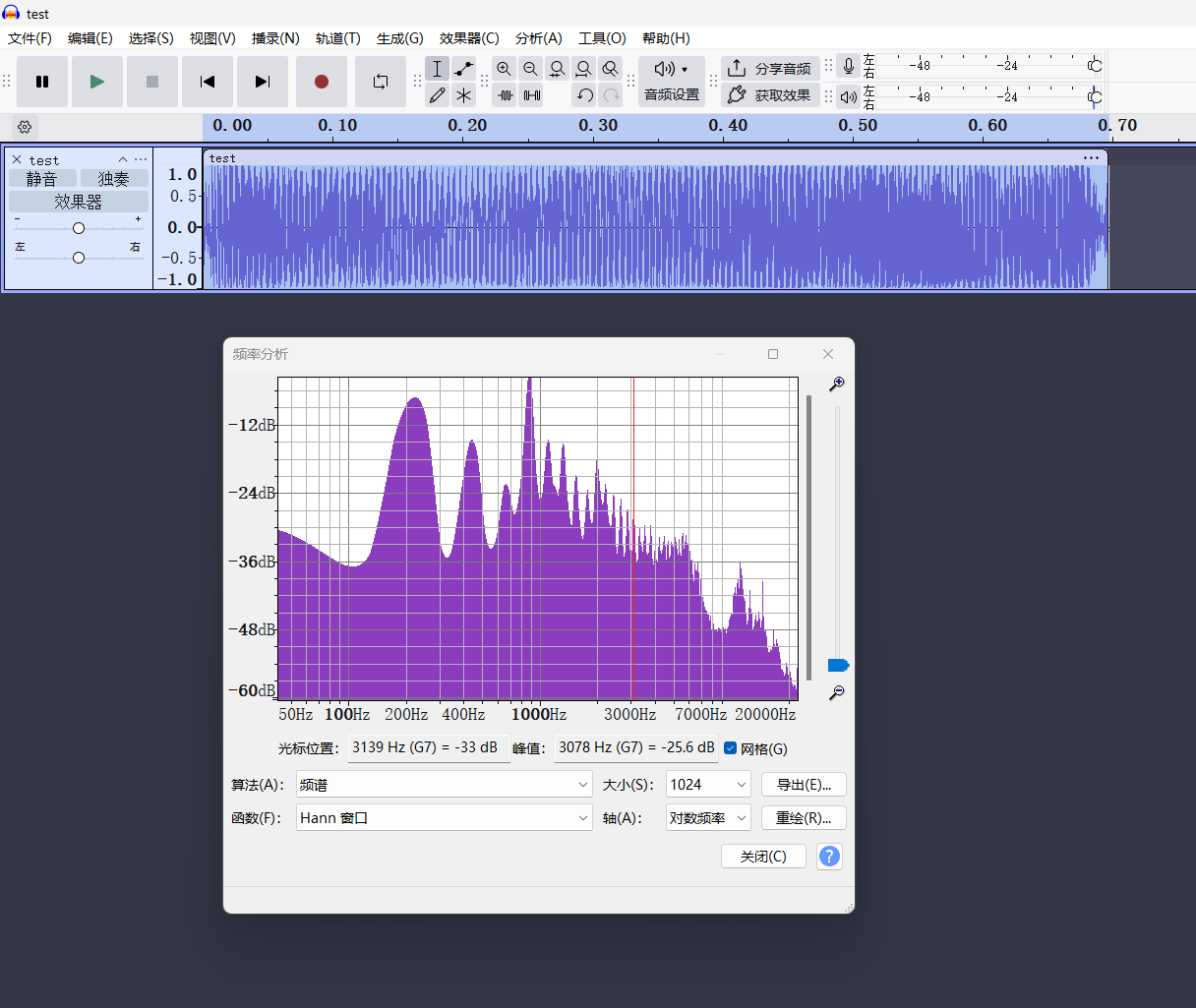
Task: Expand the 大小(S) size dropdown
Action: pyautogui.click(x=708, y=785)
